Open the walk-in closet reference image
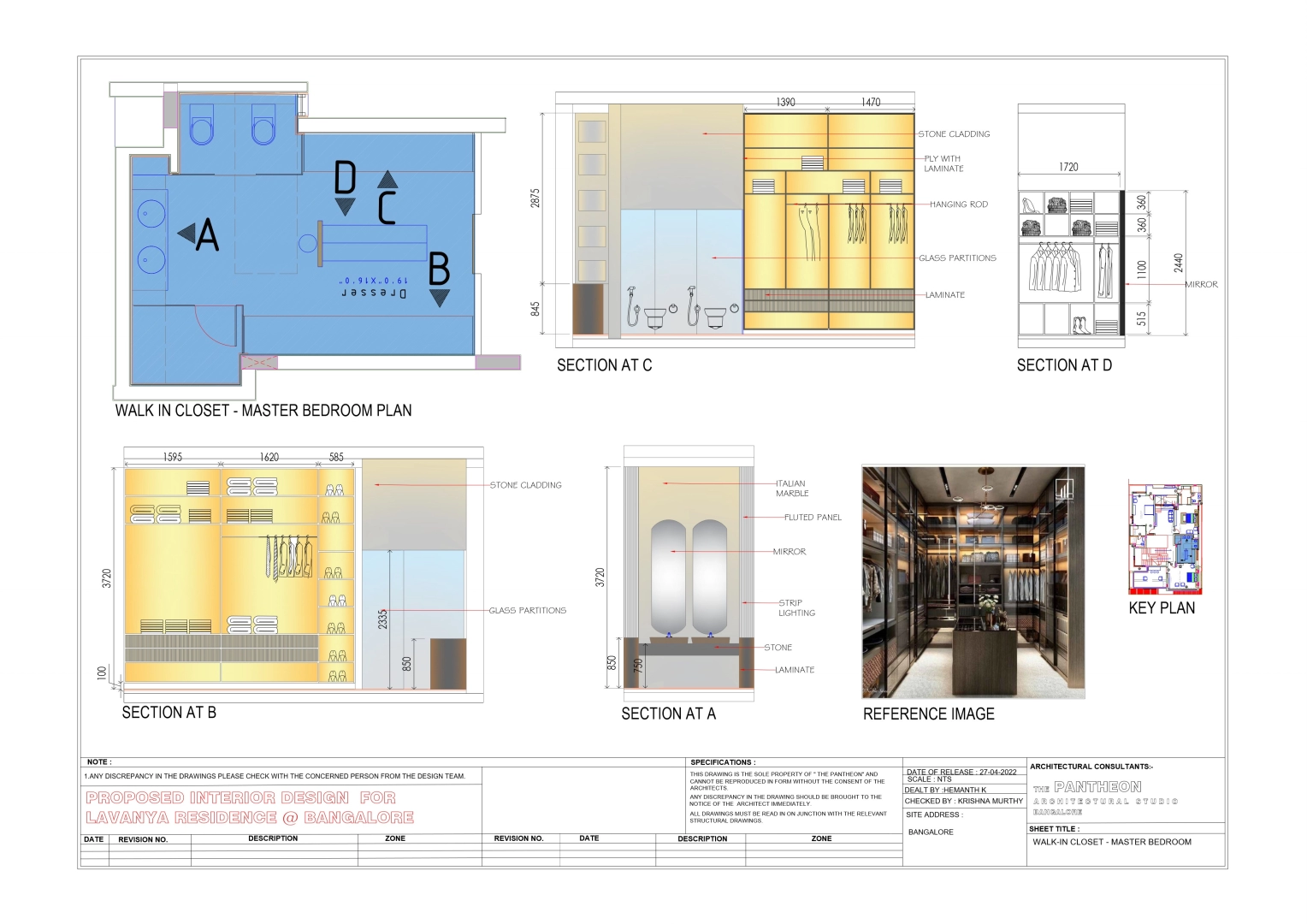Viewport: 1307px width, 924px height. (973, 582)
